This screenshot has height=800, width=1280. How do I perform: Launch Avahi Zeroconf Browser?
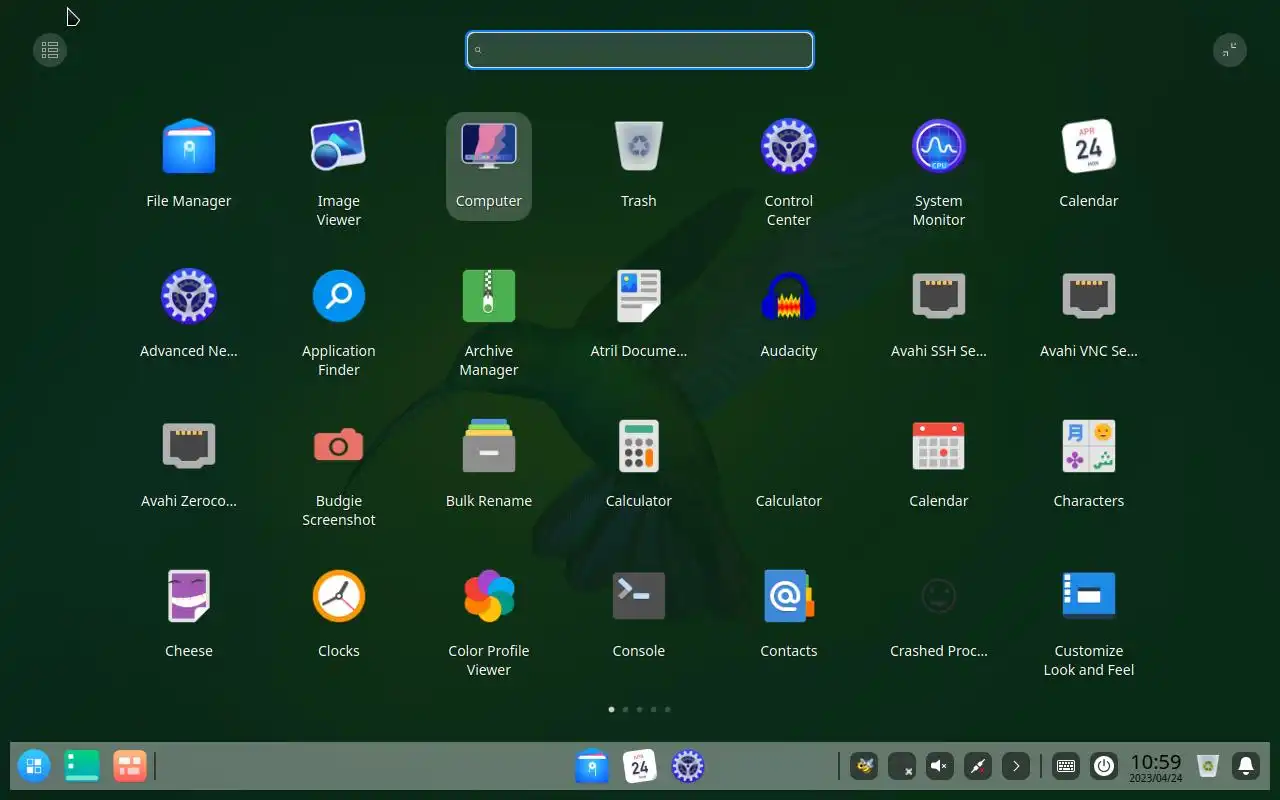(189, 447)
